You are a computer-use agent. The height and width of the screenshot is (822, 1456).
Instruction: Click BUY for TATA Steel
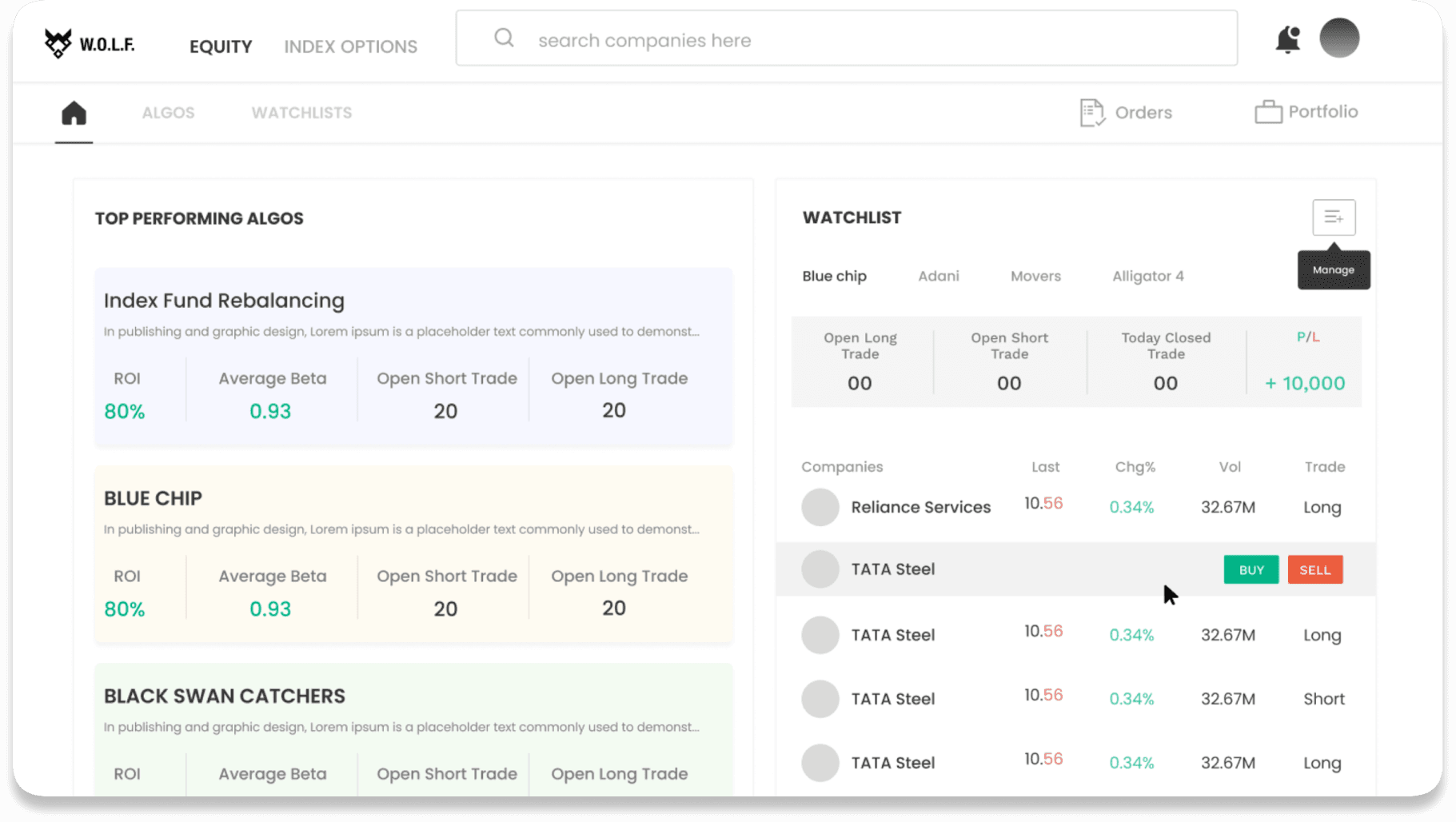tap(1251, 570)
